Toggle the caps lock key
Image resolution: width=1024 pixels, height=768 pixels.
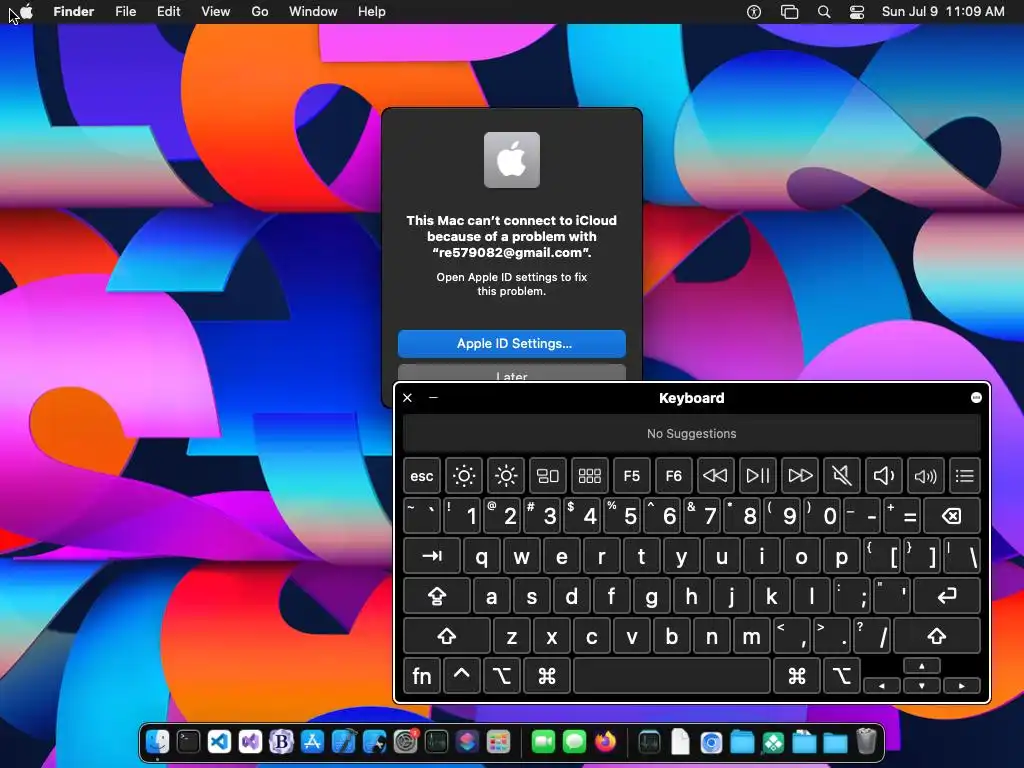tap(437, 596)
